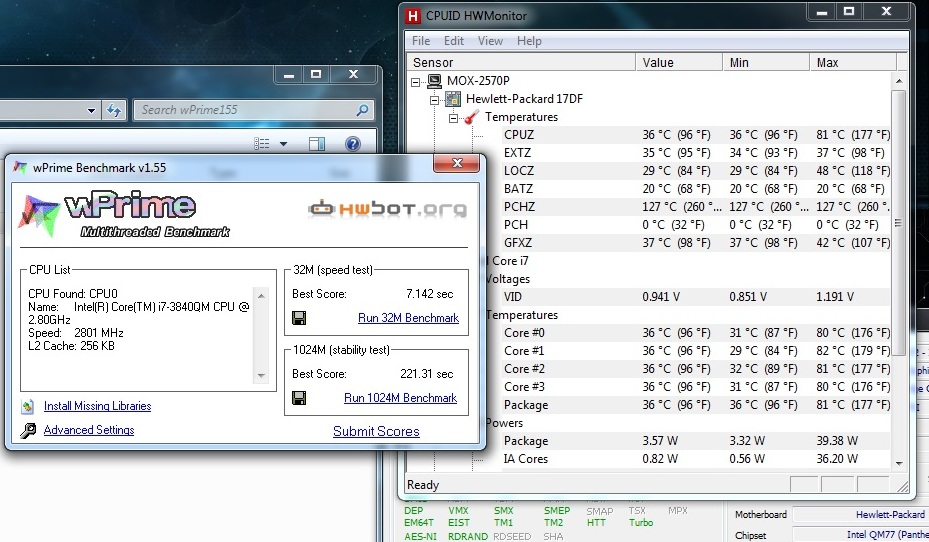
Task: Click the Temperatures thermometer icon
Action: coord(472,117)
